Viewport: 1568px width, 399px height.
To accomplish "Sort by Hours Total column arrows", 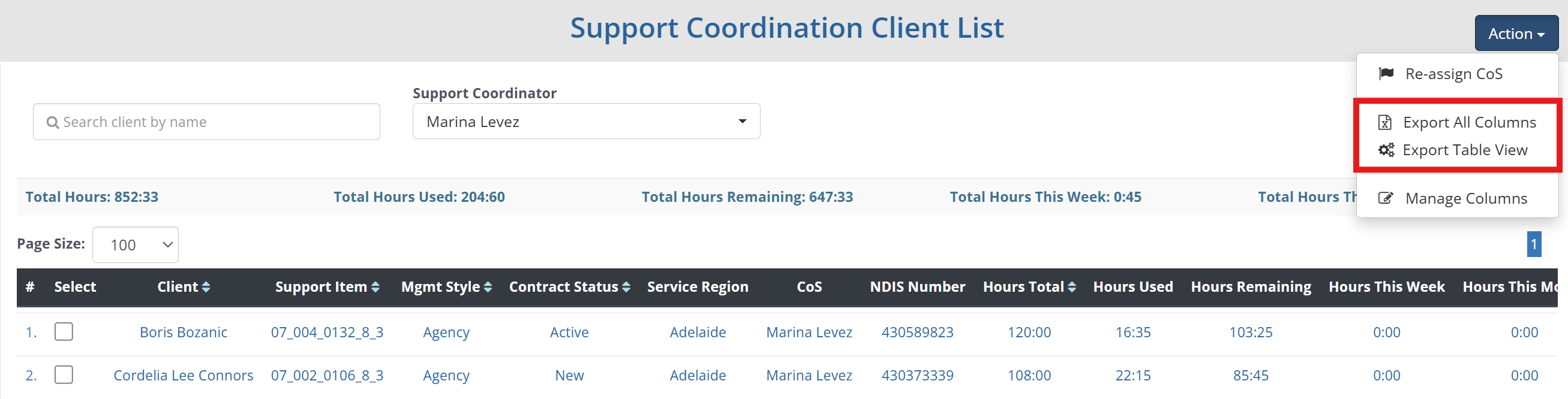I will (1072, 287).
